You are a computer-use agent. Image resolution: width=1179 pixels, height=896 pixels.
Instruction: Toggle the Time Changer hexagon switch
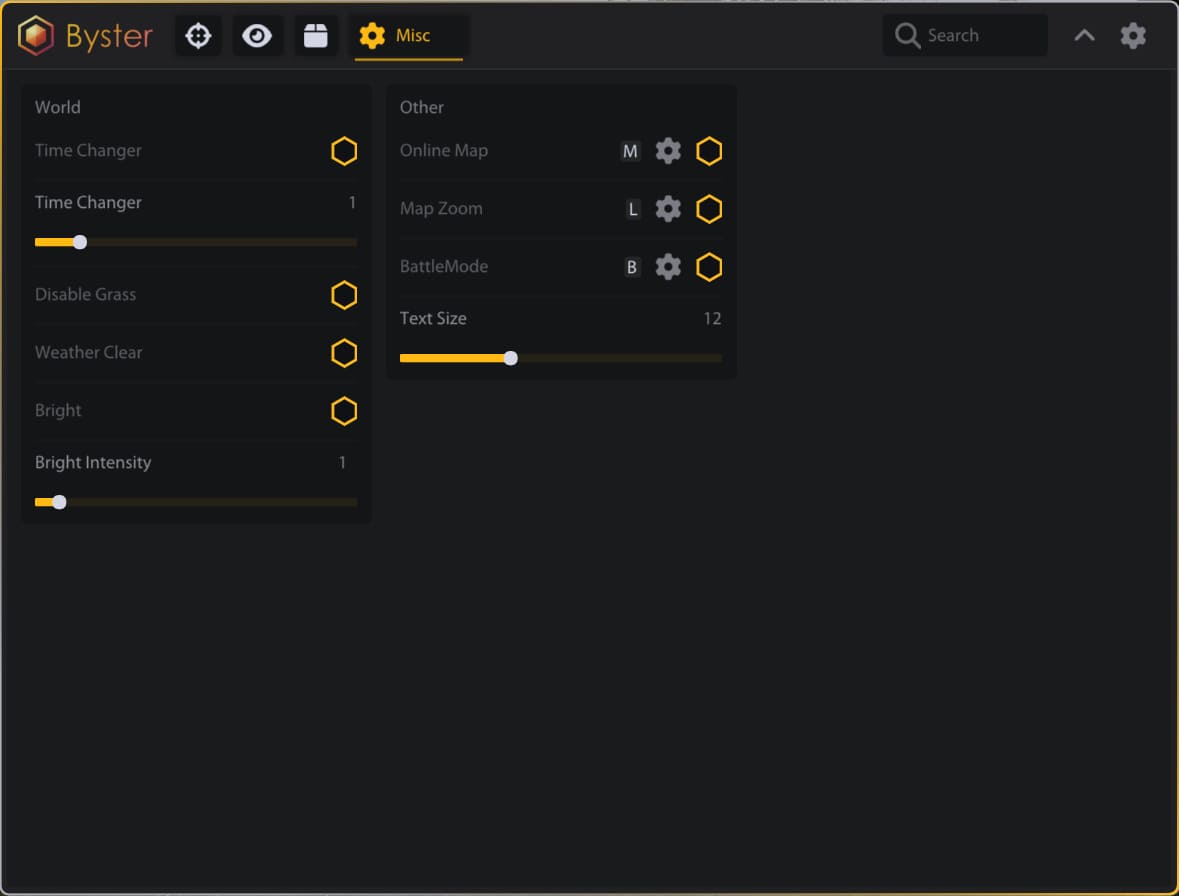pyautogui.click(x=344, y=151)
